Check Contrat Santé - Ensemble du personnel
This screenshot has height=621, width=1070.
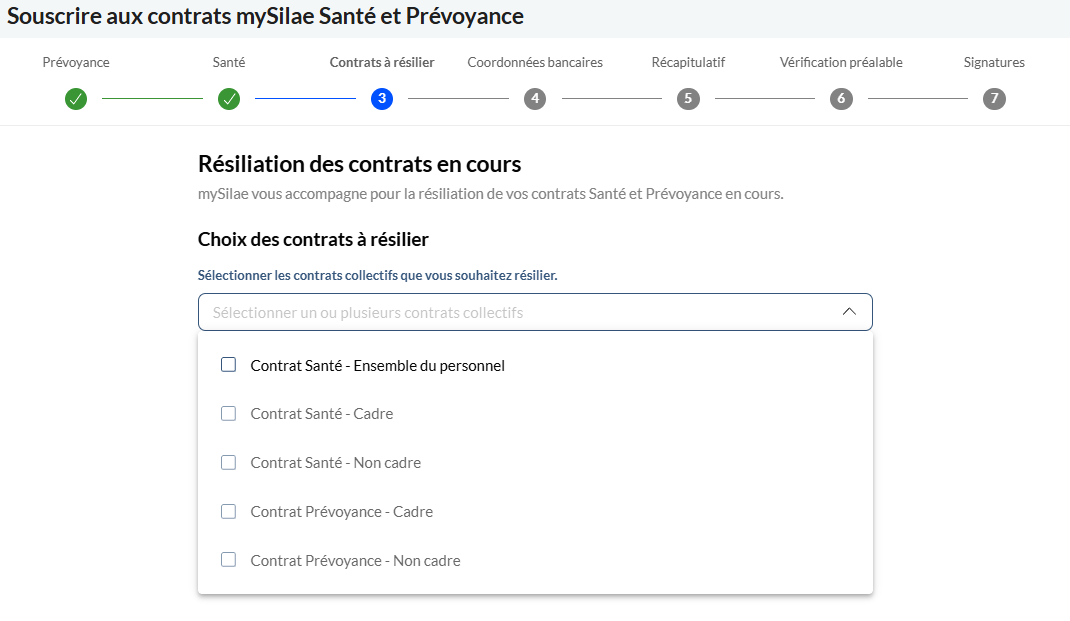point(229,365)
